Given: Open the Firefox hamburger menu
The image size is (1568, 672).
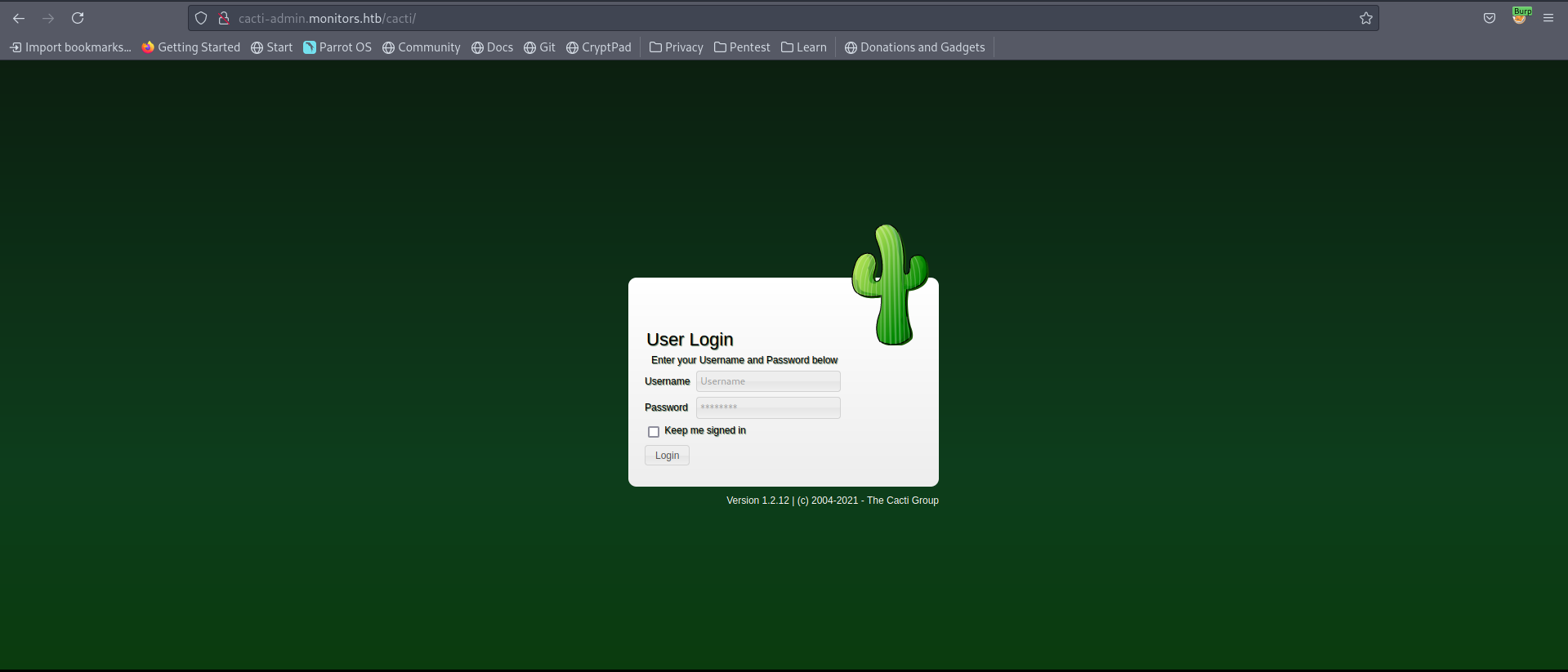Looking at the screenshot, I should coord(1548,18).
